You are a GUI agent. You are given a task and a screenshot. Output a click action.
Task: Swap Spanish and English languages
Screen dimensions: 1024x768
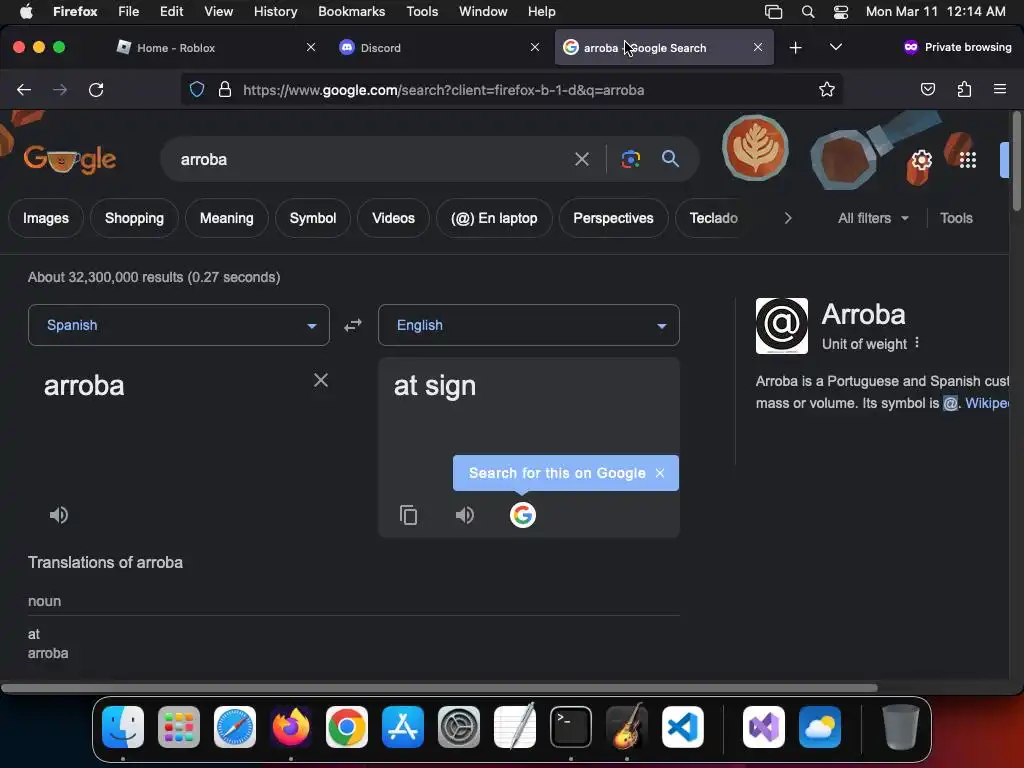[353, 325]
